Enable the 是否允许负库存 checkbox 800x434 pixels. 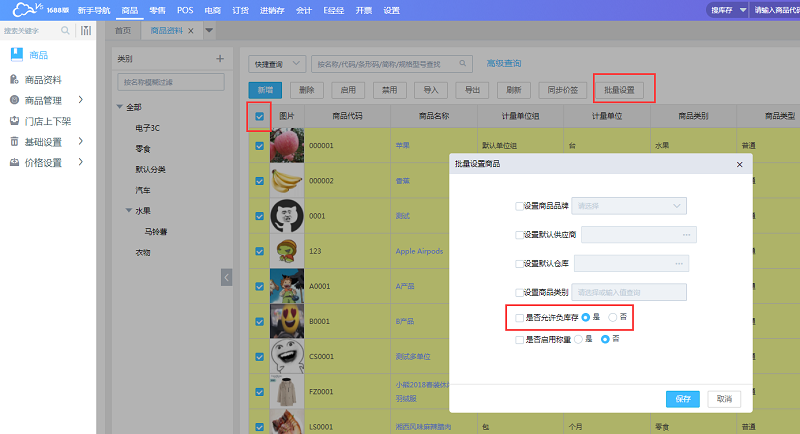point(519,318)
